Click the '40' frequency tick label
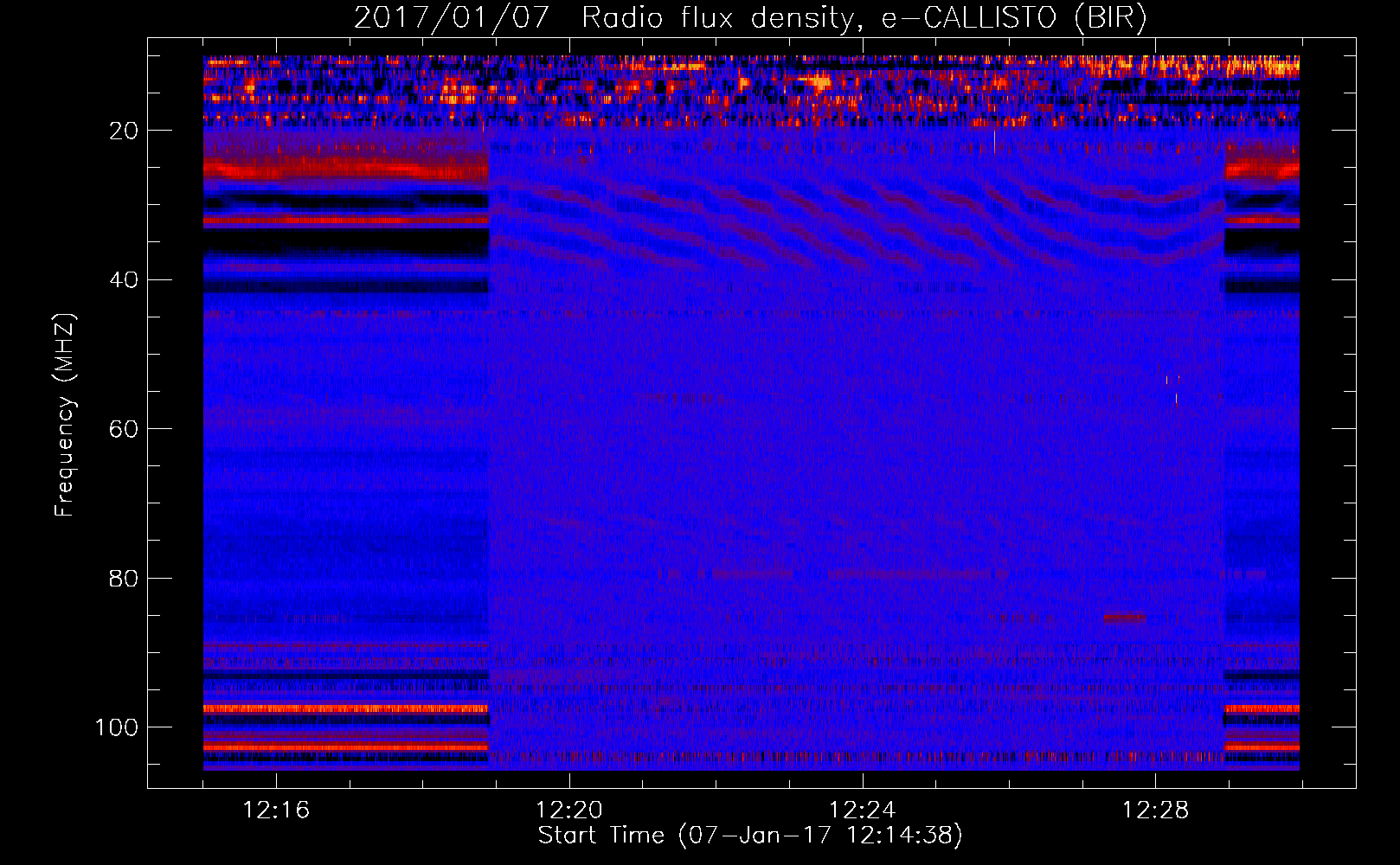1400x865 pixels. 124,280
